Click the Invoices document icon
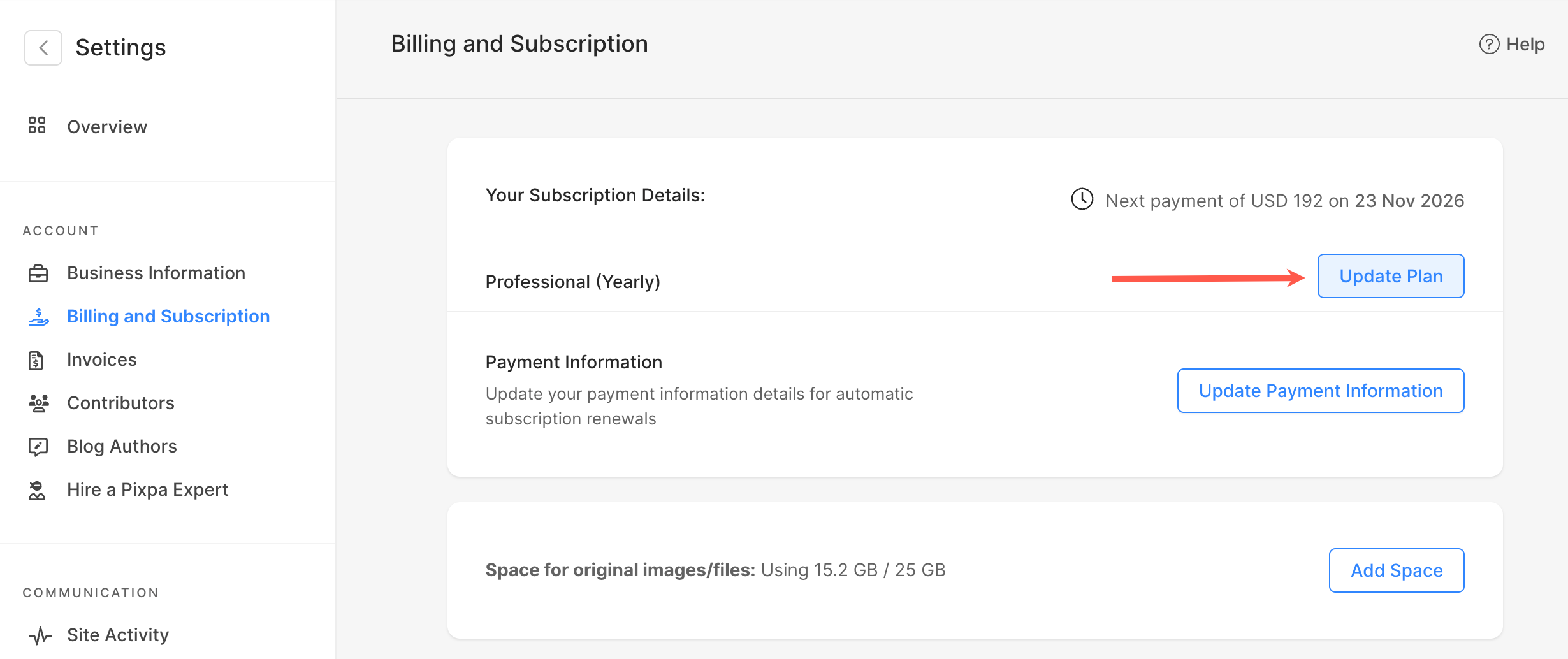 tap(36, 360)
